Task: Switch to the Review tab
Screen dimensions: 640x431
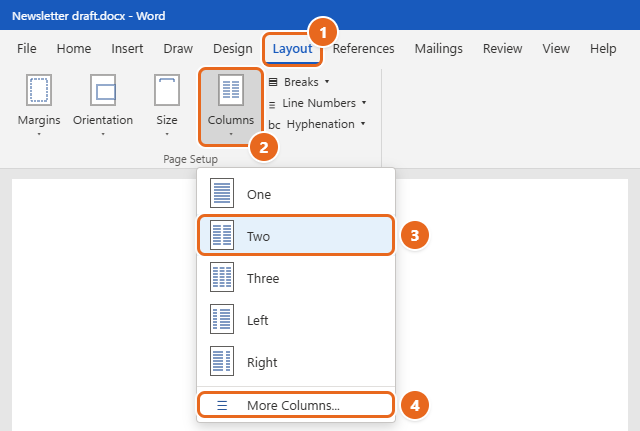Action: pyautogui.click(x=502, y=49)
